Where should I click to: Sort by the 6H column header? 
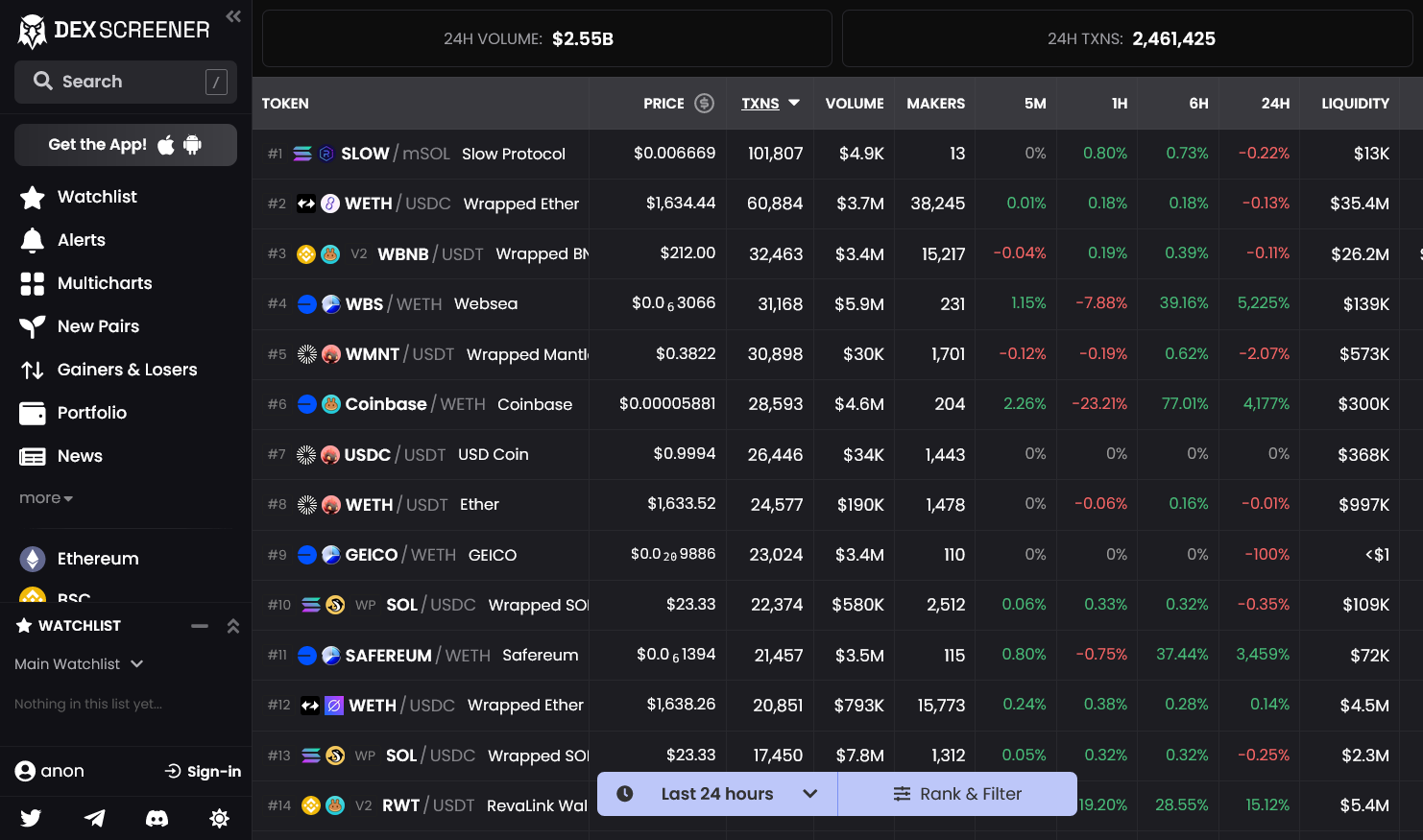coord(1199,104)
